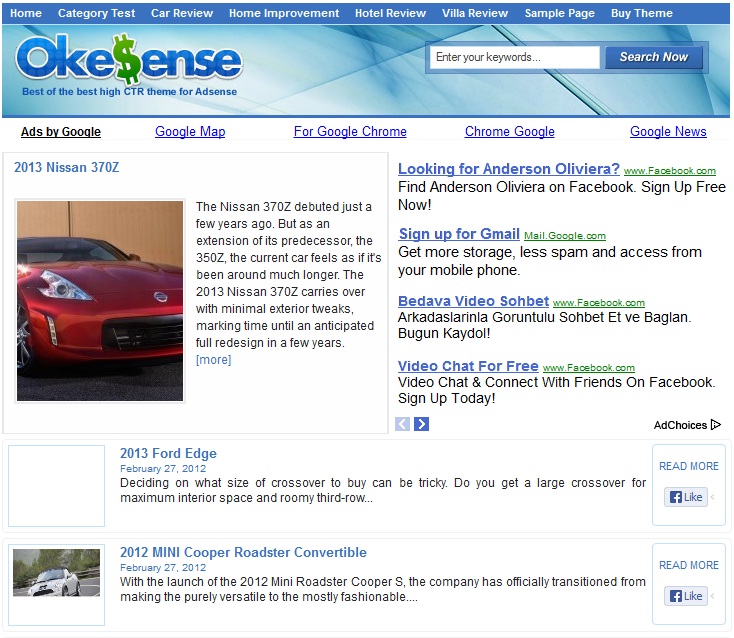Open Ads by Google link
Screen dimensions: 734x638
61,132
